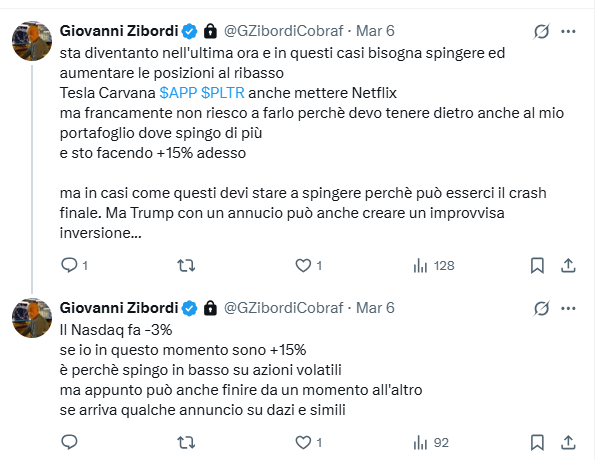This screenshot has width=615, height=460.
Task: Open more options on second tweet
Action: (x=569, y=307)
